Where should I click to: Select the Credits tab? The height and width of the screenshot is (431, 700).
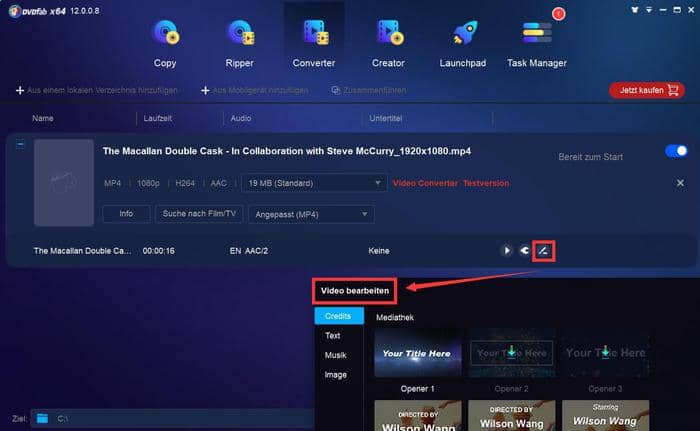(339, 316)
